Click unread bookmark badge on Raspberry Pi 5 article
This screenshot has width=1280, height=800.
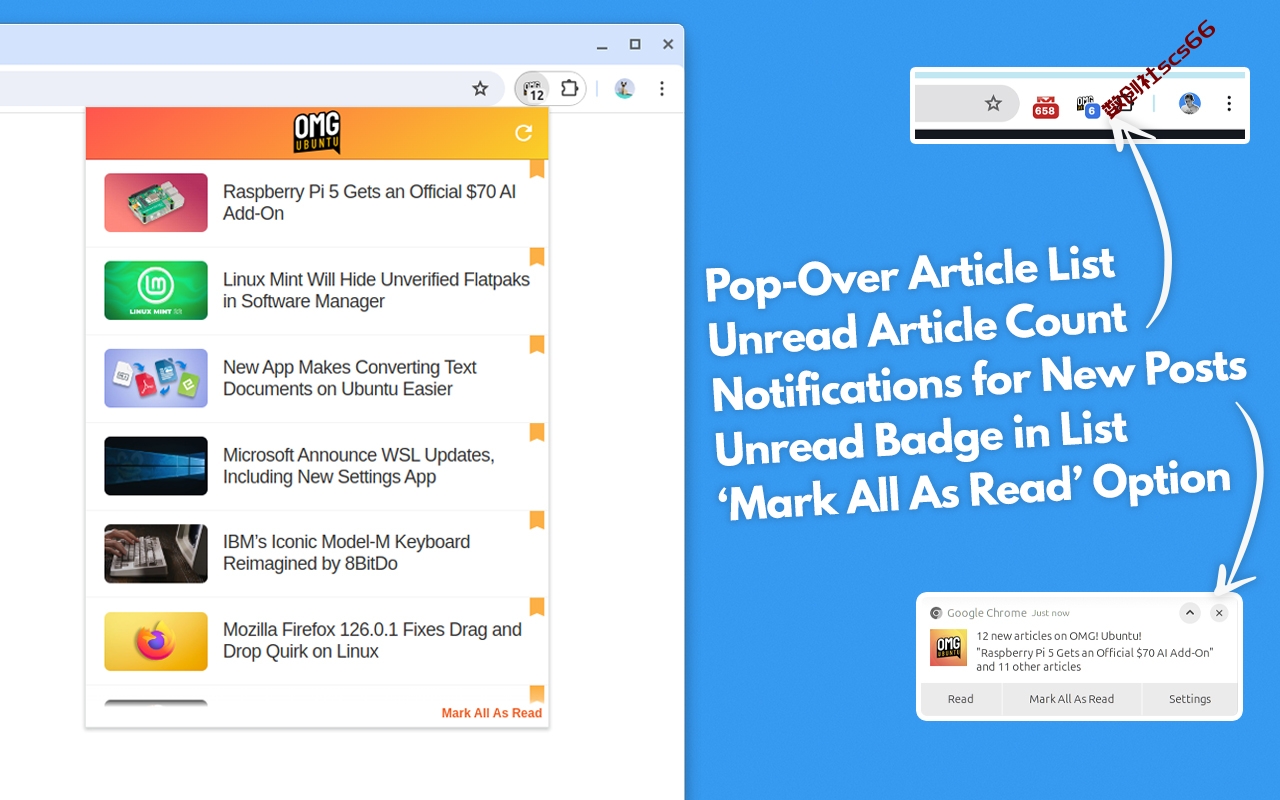[x=537, y=169]
